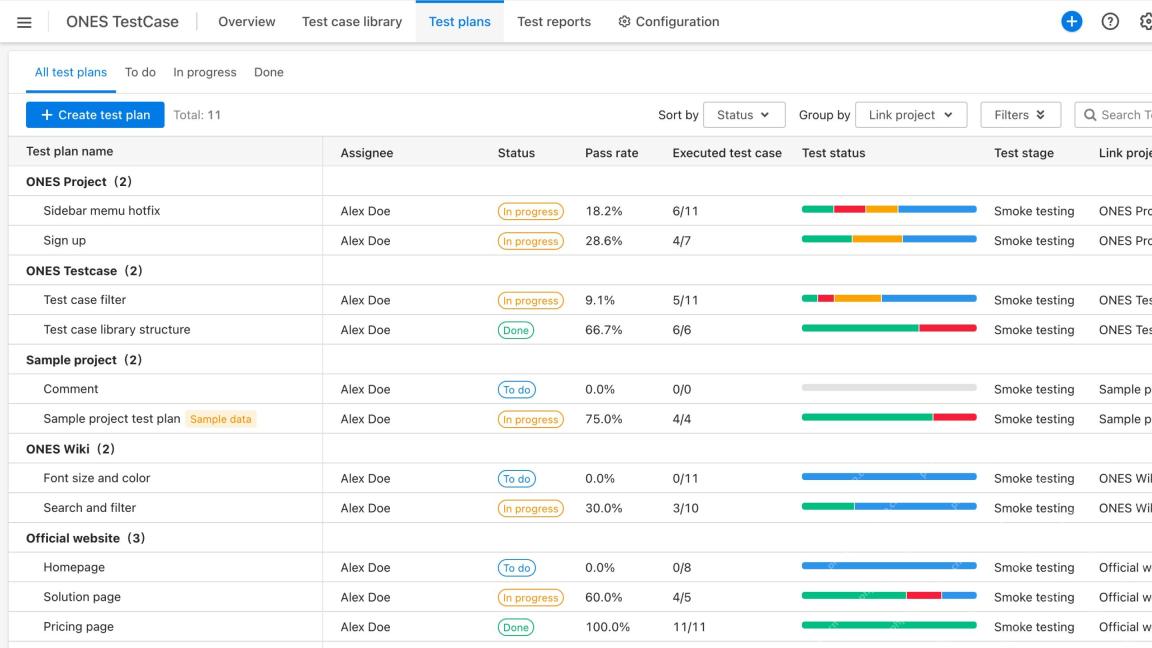The image size is (1152, 648).
Task: Click Create test plan button
Action: [x=95, y=115]
